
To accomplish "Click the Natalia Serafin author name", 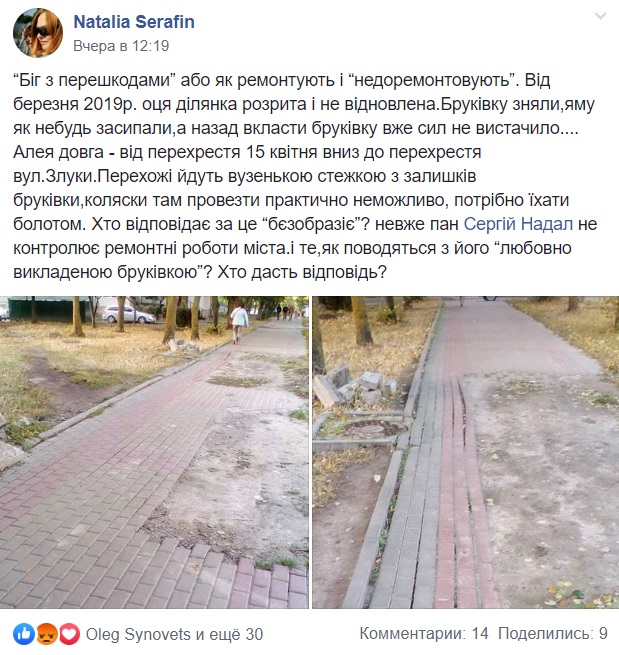I will tap(134, 22).
